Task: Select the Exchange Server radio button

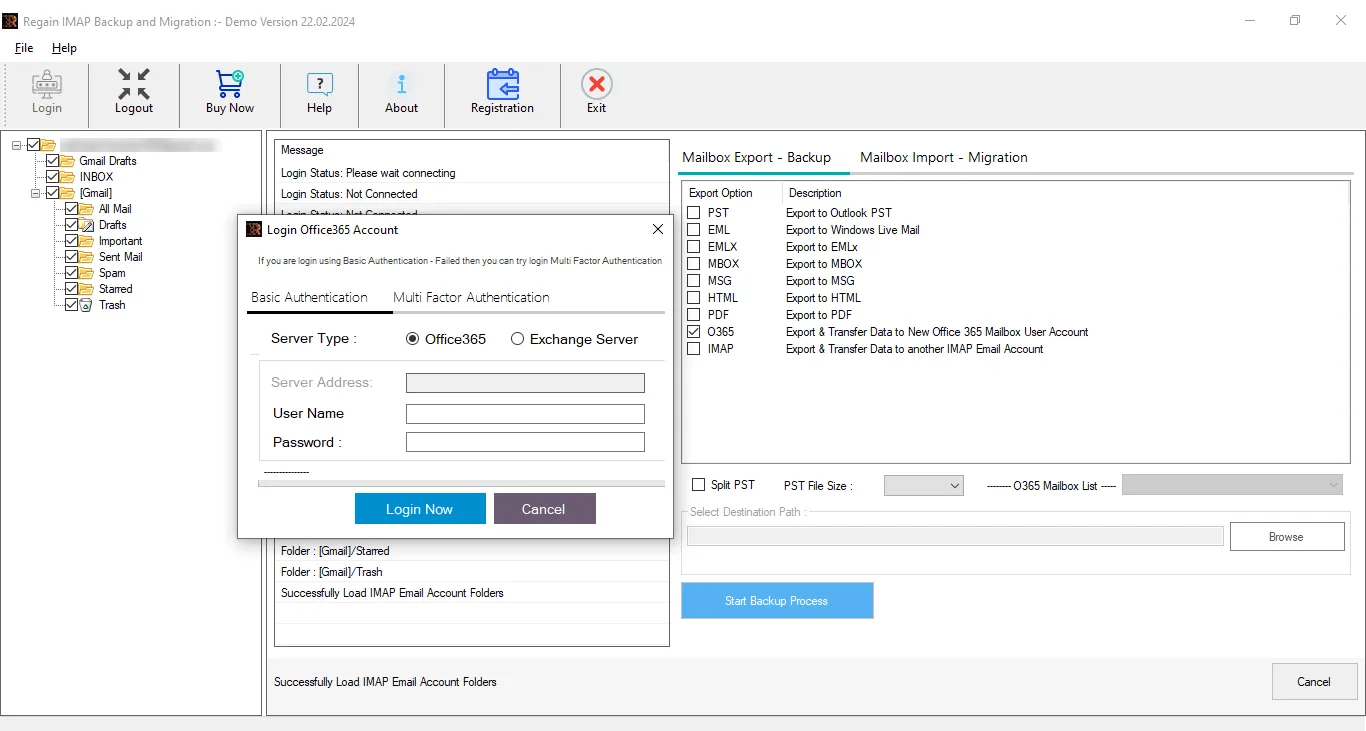Action: click(x=517, y=339)
